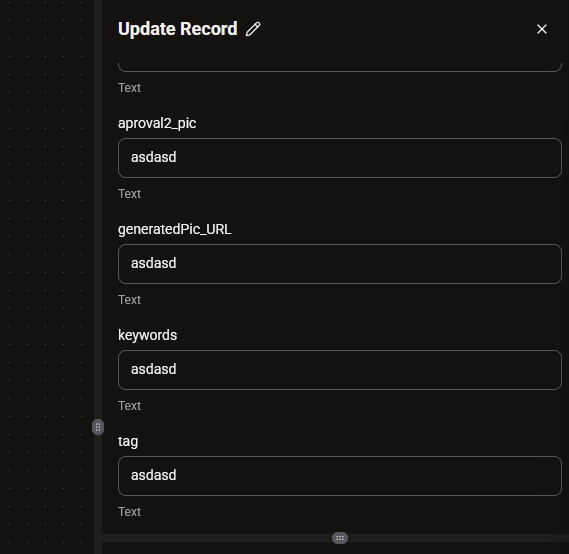
Task: Click the Text type hint under keywords
Action: [129, 406]
